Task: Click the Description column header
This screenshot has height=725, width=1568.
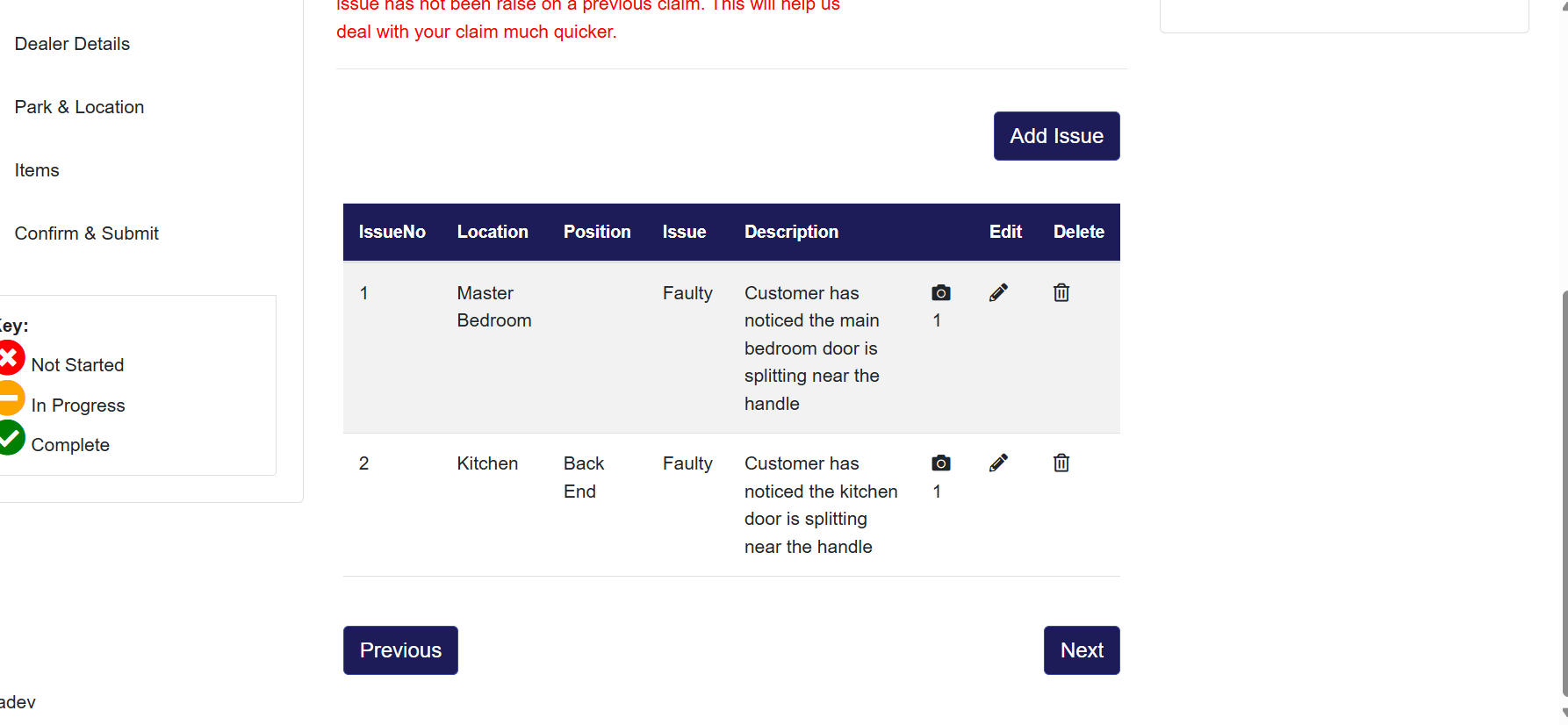Action: coord(791,232)
